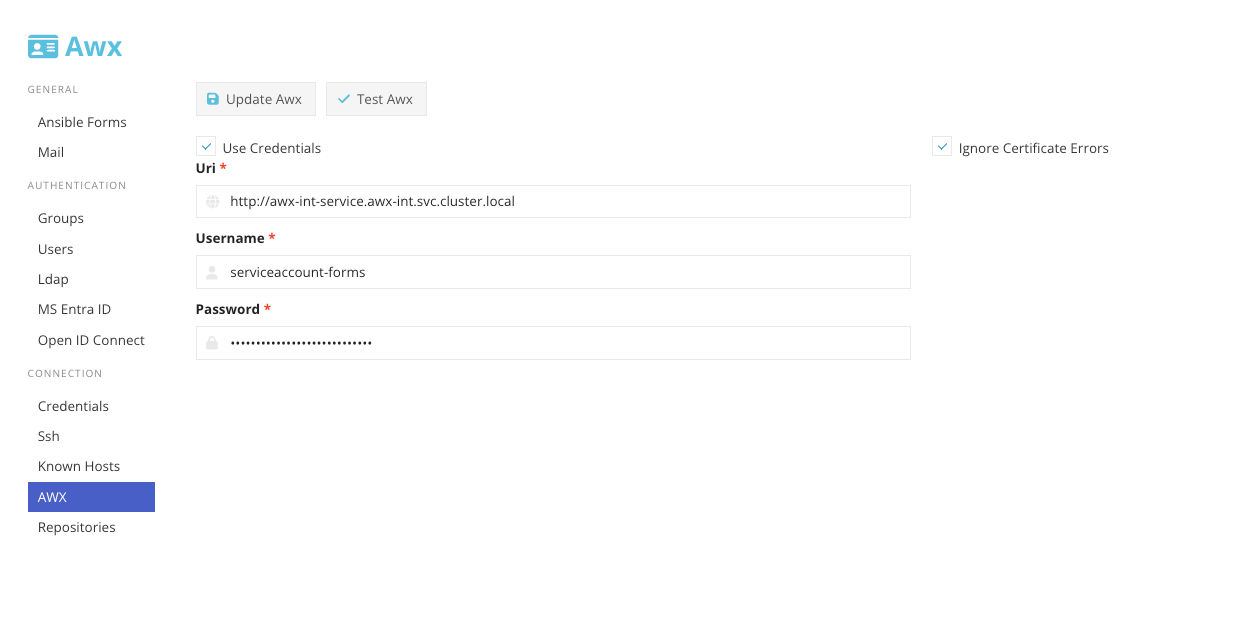Click the Use Credentials label text
This screenshot has height=638, width=1237.
point(272,148)
